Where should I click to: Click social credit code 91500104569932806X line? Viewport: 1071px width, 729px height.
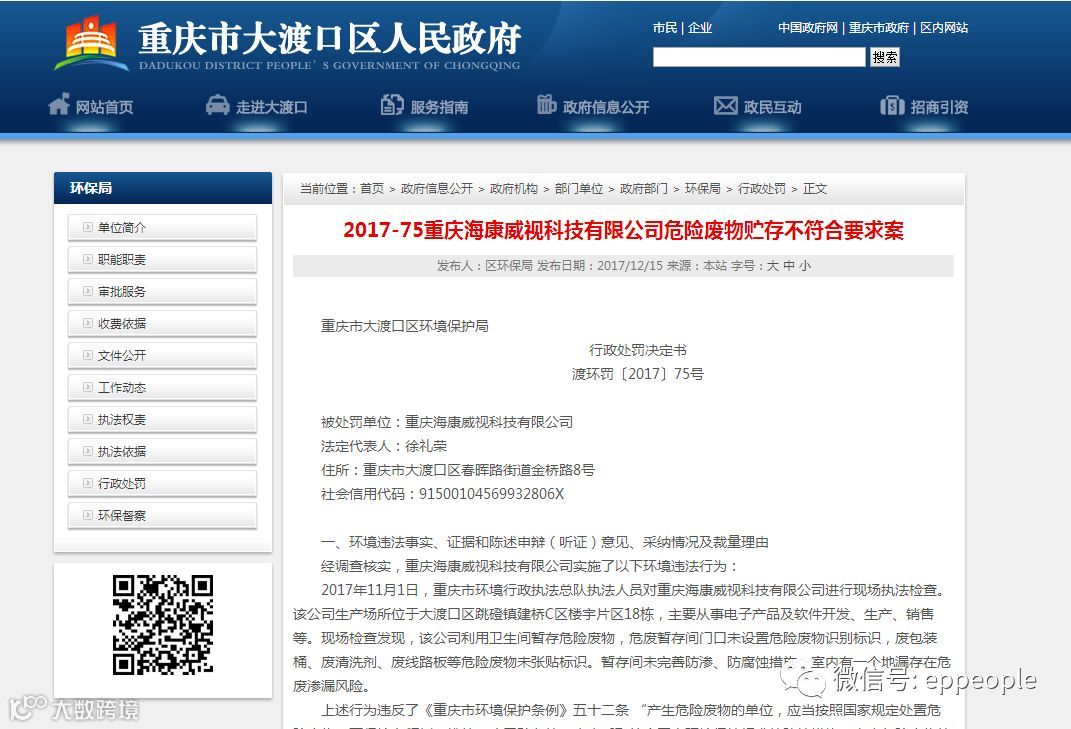(442, 494)
